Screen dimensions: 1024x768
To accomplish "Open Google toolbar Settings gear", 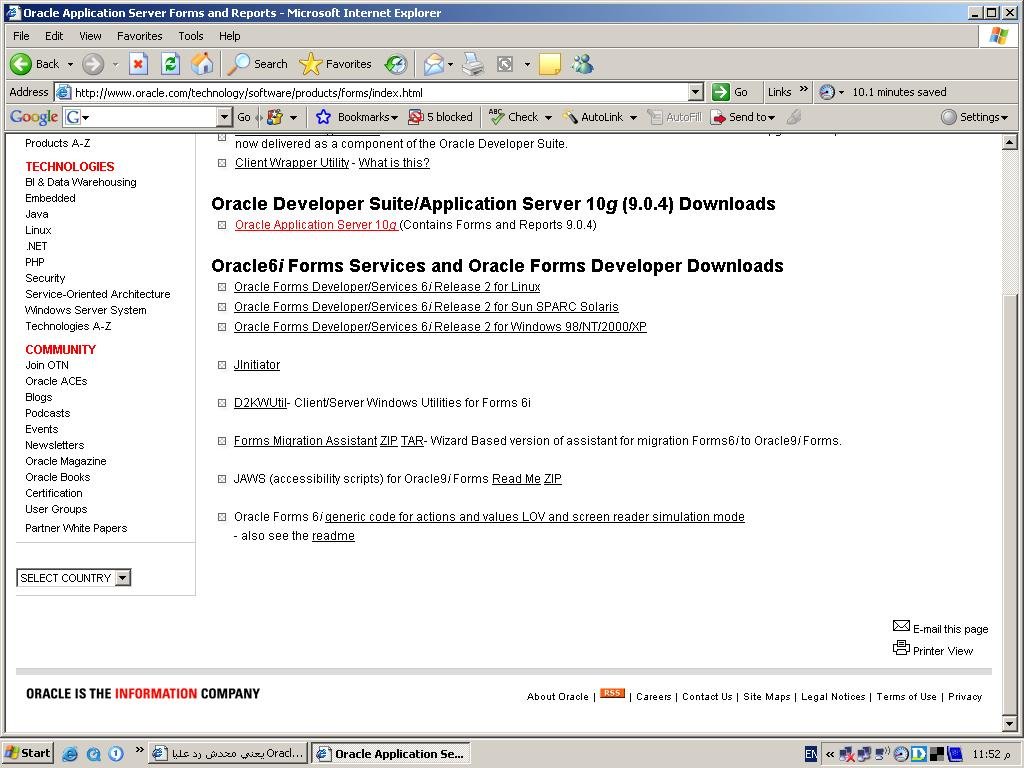I will click(x=948, y=117).
